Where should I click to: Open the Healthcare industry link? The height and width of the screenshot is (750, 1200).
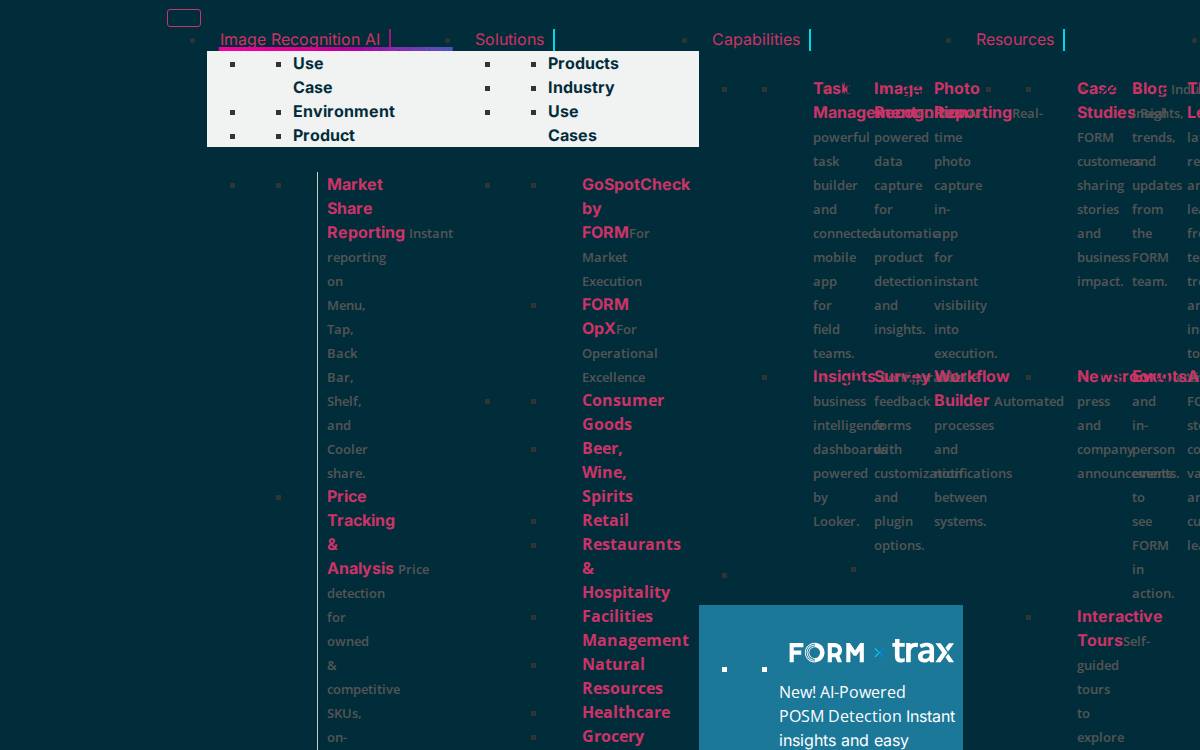pos(626,712)
